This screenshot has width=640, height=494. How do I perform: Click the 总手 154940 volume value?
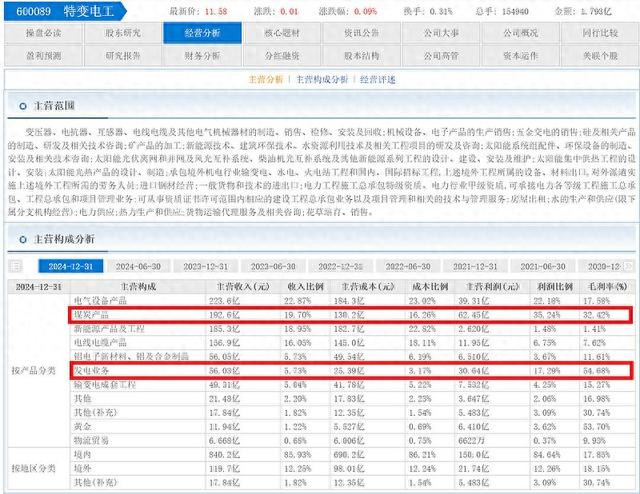[515, 11]
